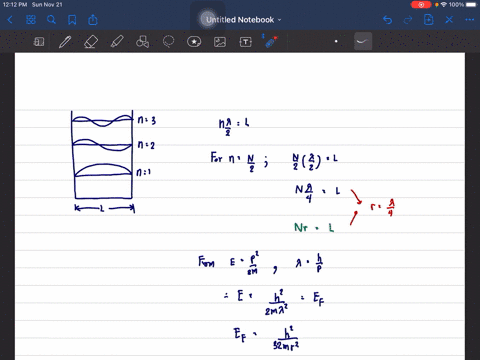Close the notebook with the X icon

[449, 20]
